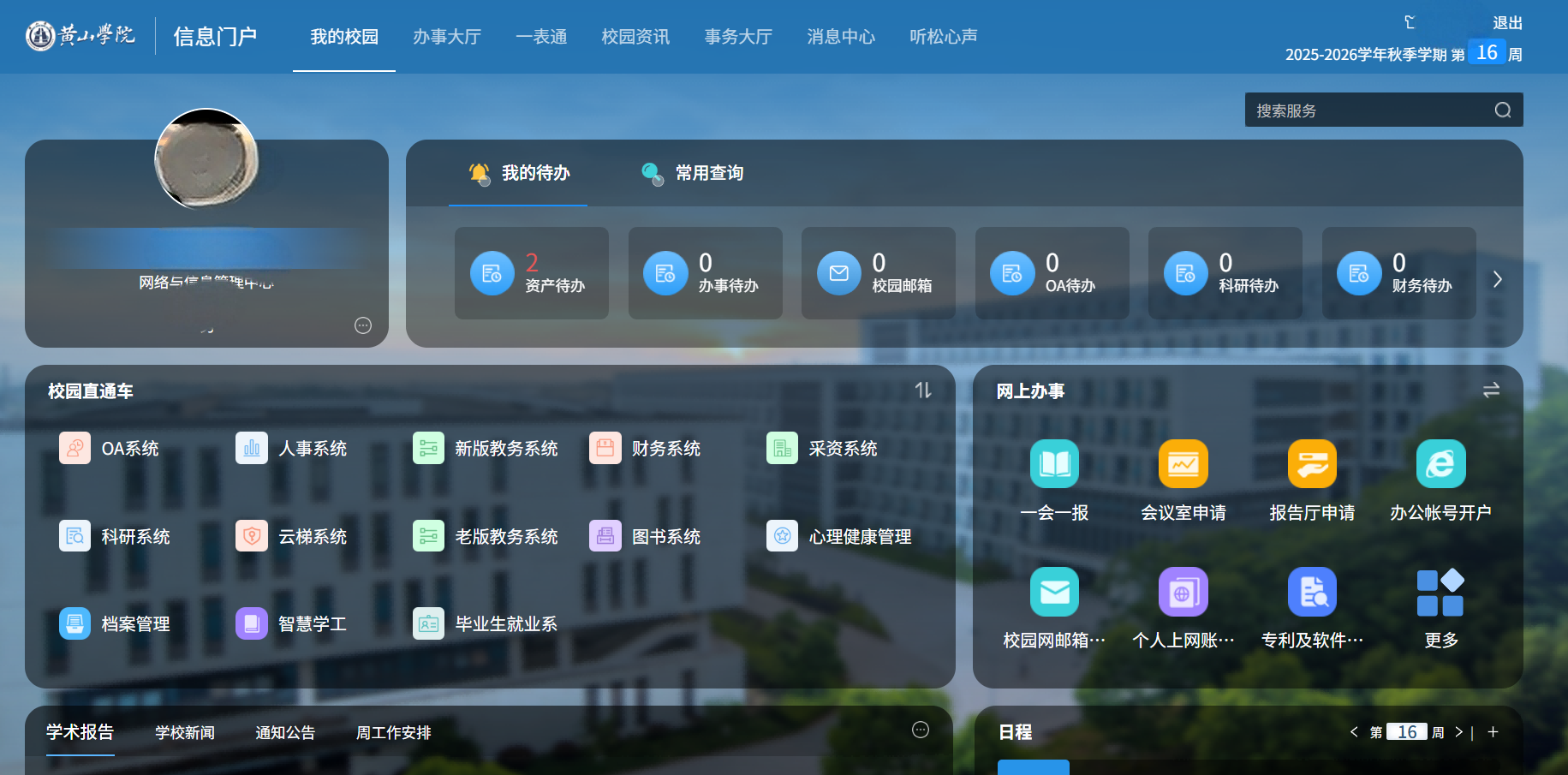Open profile card more options button
The height and width of the screenshot is (775, 1568).
(x=363, y=325)
